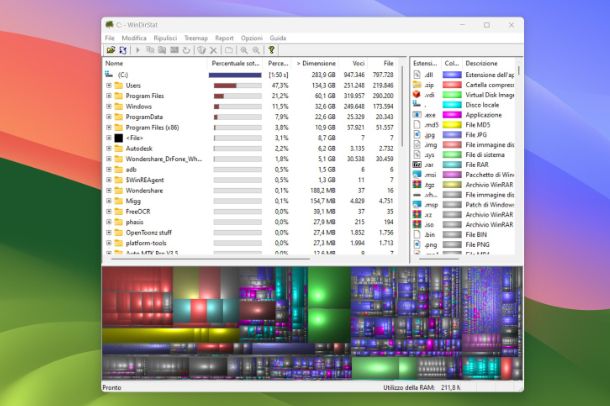
Task: Click the .jpg file type icon
Action: (x=417, y=135)
